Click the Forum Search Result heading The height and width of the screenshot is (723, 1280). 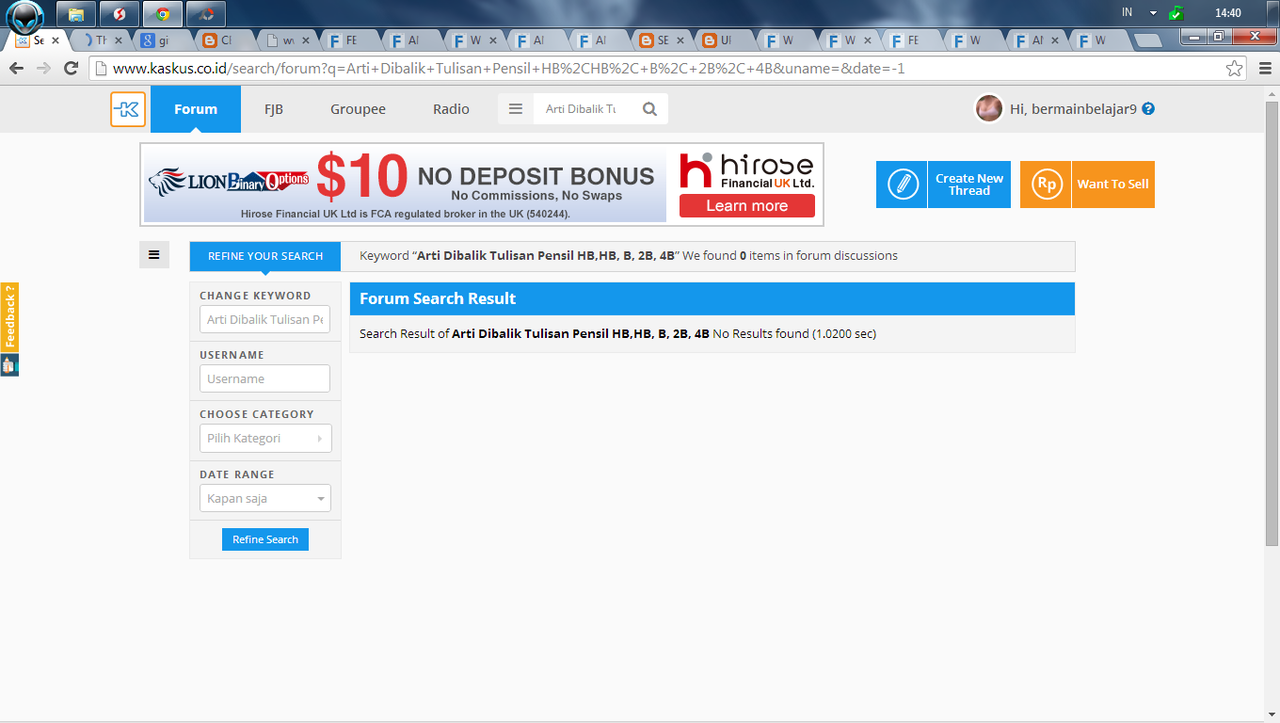[x=438, y=298]
